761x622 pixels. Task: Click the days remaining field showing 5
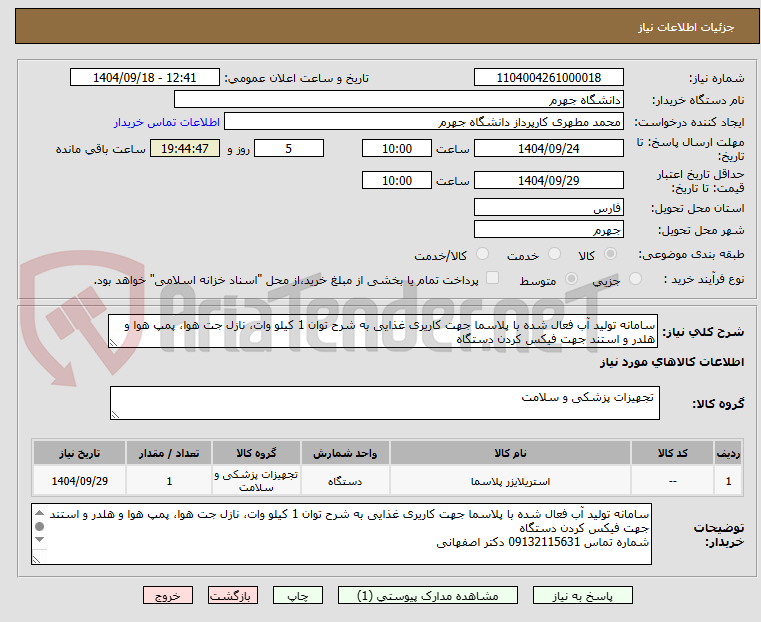tap(289, 148)
